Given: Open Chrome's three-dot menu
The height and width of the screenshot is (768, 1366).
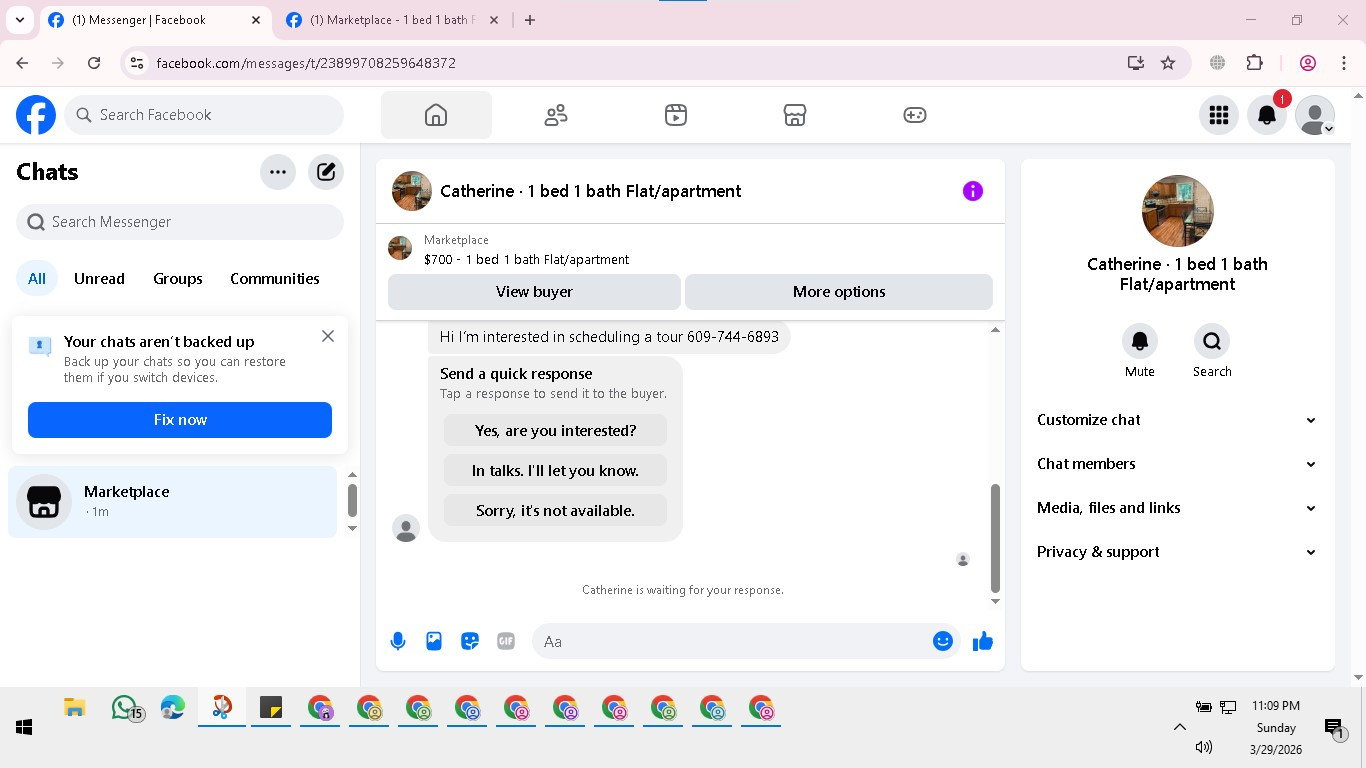Looking at the screenshot, I should click(1344, 63).
